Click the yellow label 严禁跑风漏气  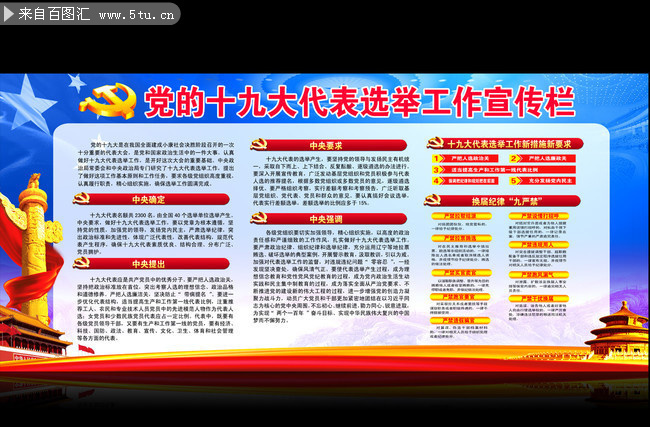539,274
